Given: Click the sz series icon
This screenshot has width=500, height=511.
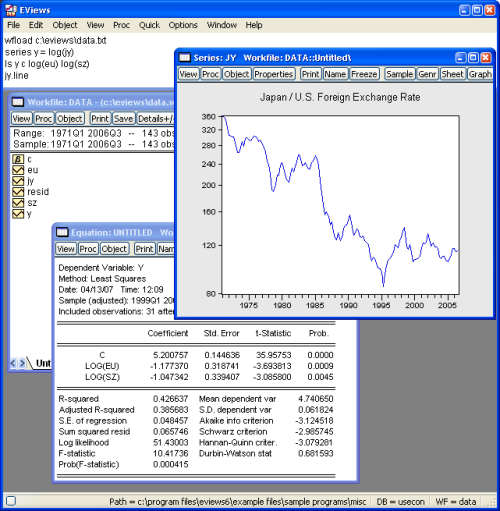Looking at the screenshot, I should [18, 203].
